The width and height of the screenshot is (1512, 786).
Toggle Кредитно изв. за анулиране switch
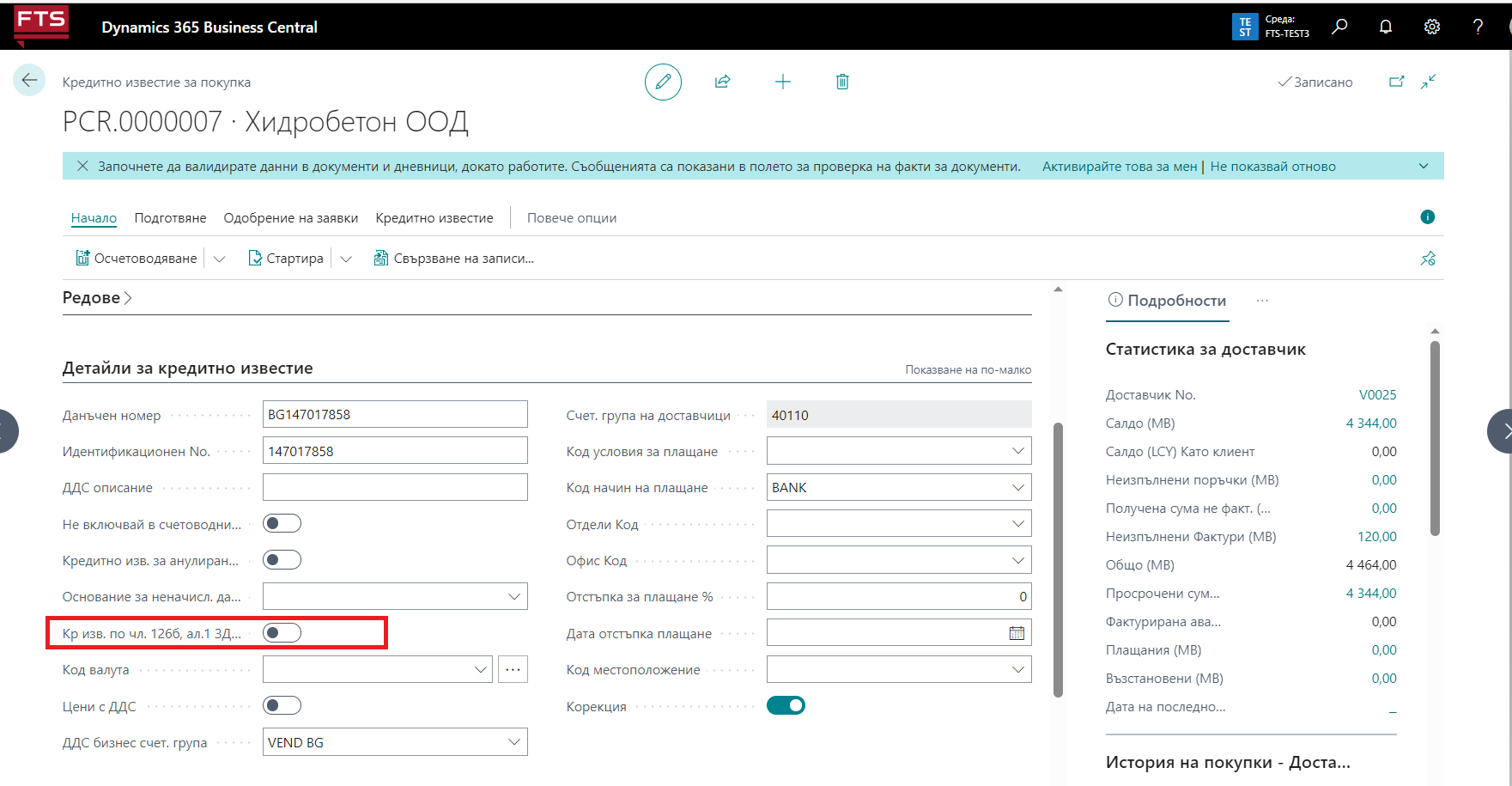282,560
